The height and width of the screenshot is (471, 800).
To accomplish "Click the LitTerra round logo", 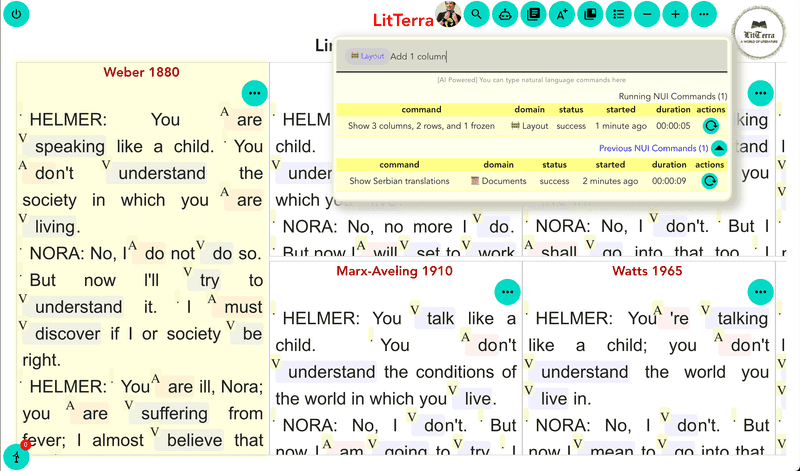I will 759,34.
